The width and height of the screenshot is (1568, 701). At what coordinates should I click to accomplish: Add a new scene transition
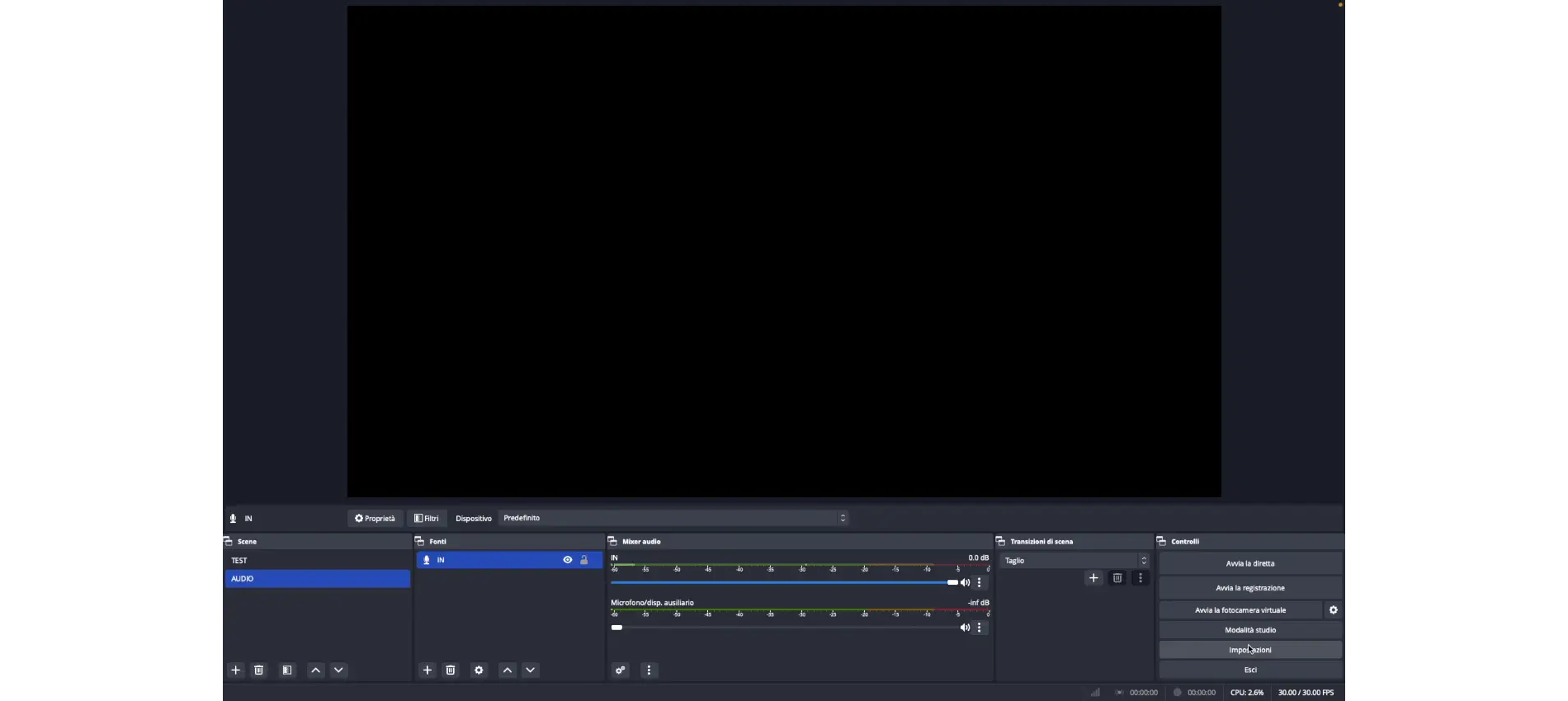[x=1093, y=578]
